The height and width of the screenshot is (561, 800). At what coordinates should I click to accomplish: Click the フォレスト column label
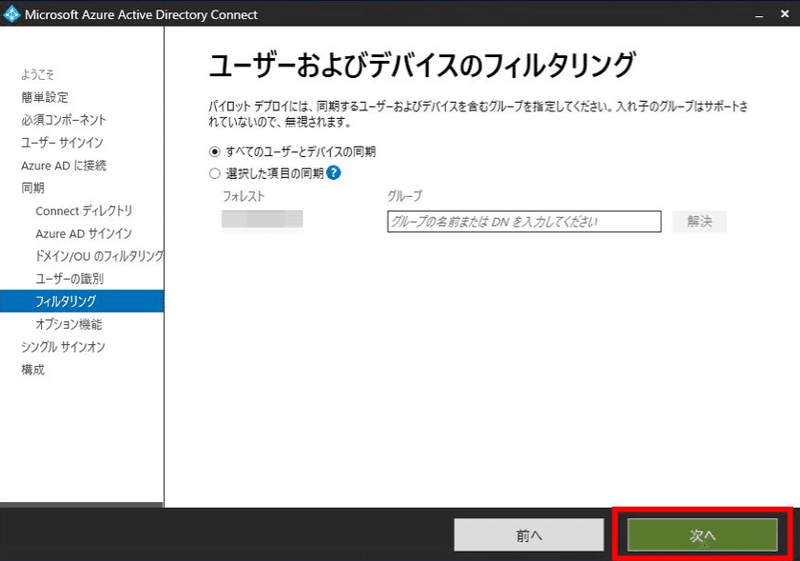tap(244, 196)
